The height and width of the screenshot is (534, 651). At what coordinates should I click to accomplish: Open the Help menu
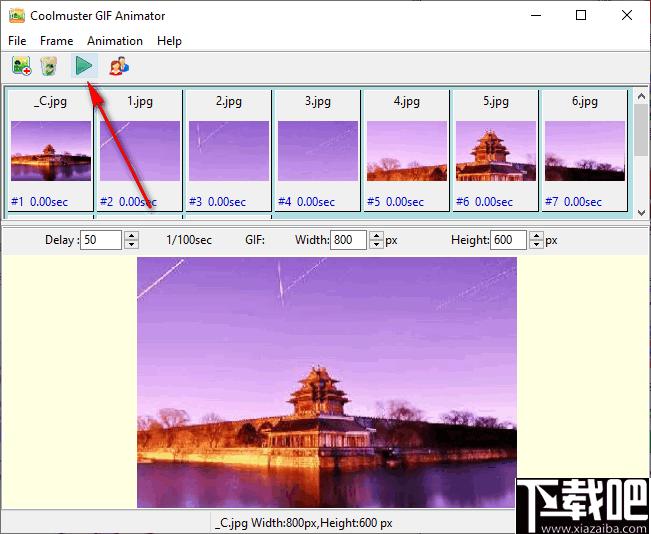point(169,41)
